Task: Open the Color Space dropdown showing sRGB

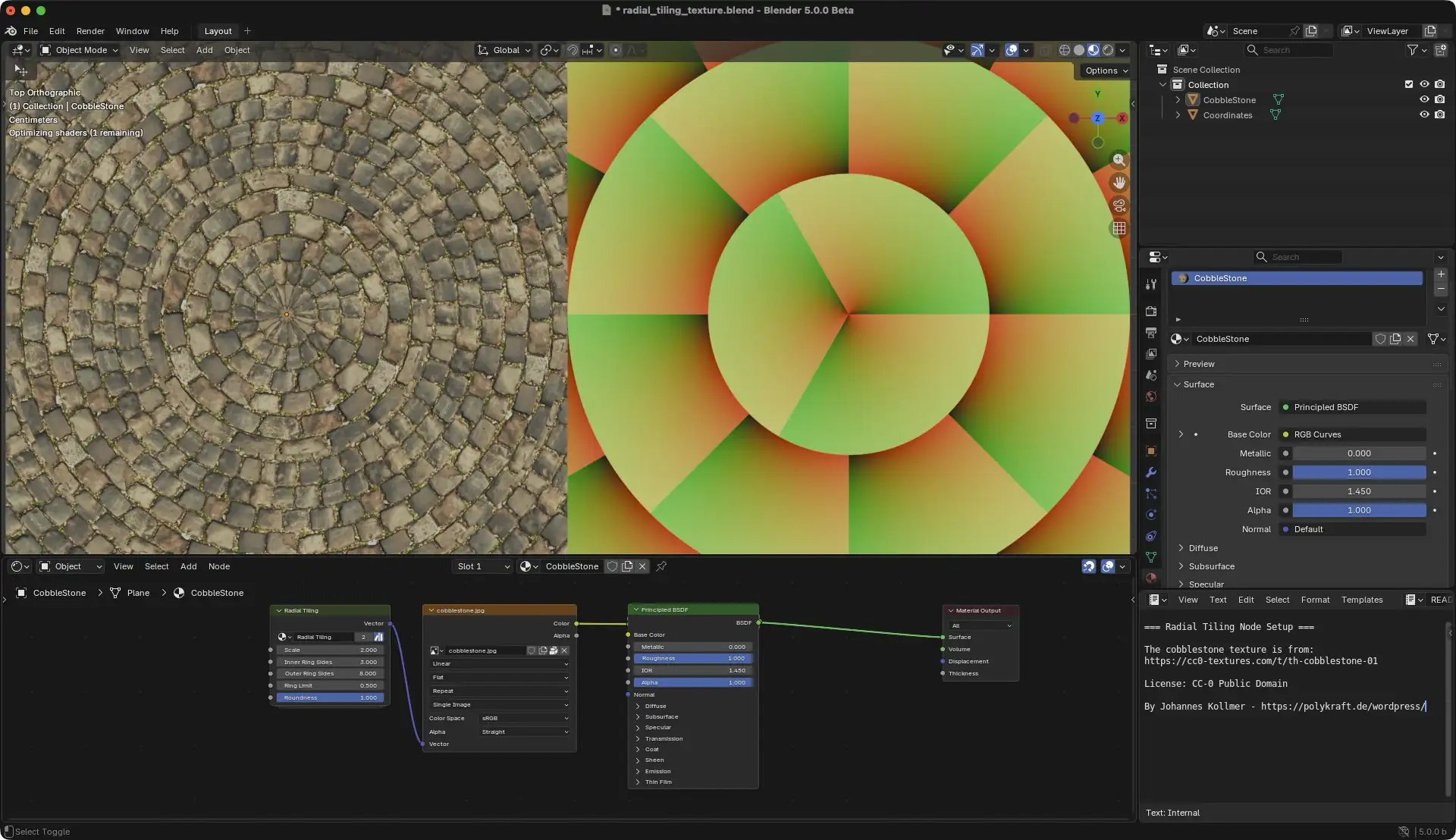Action: (x=523, y=718)
